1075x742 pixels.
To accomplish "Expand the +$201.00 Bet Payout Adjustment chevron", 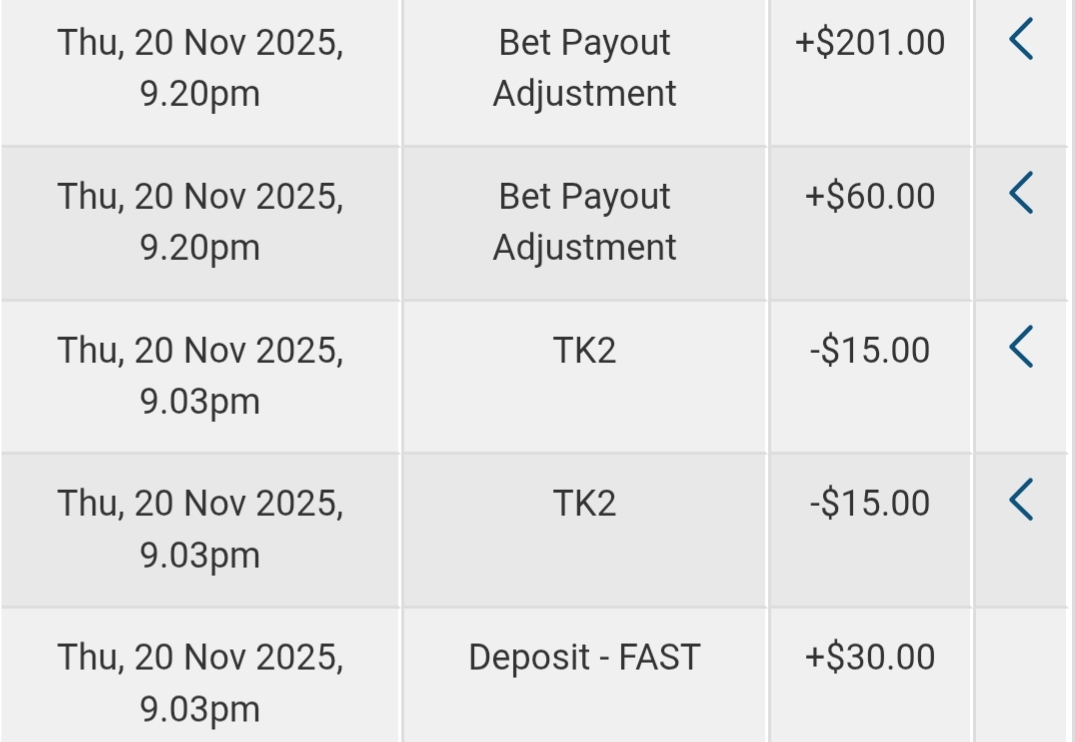I will [1020, 42].
